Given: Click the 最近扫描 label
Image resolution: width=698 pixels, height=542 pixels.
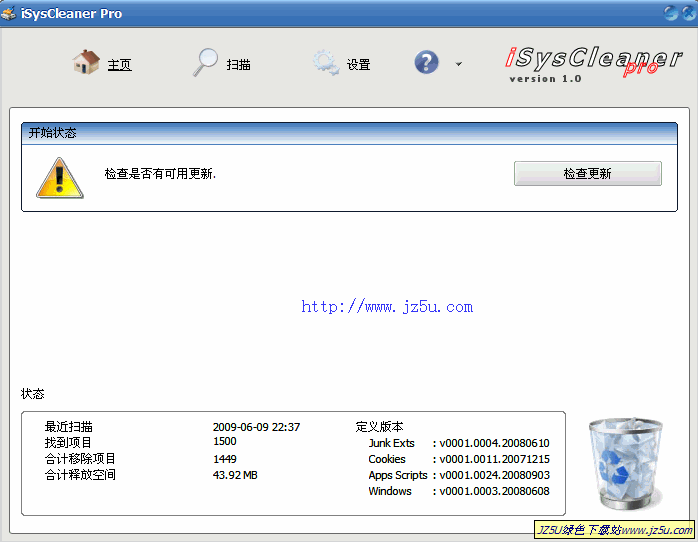Looking at the screenshot, I should coord(68,427).
